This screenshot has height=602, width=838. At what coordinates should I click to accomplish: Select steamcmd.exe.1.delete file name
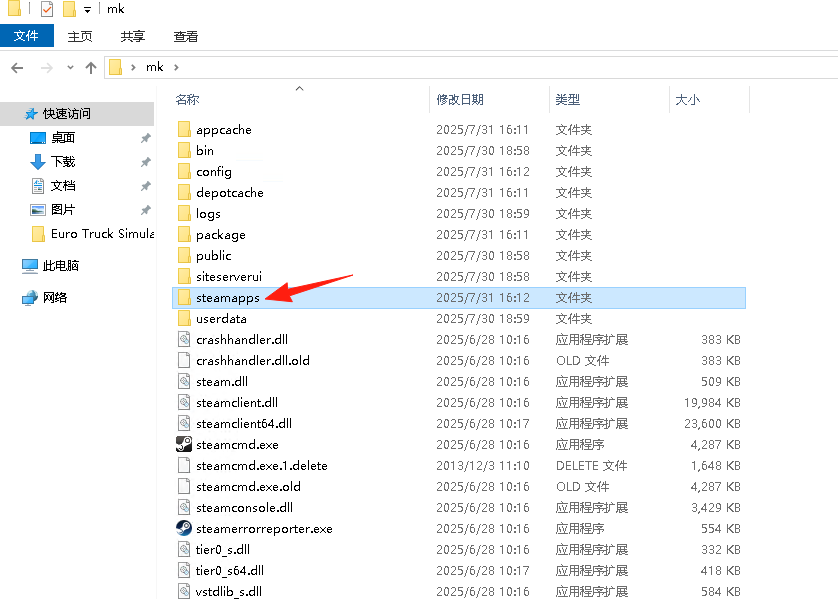click(262, 466)
